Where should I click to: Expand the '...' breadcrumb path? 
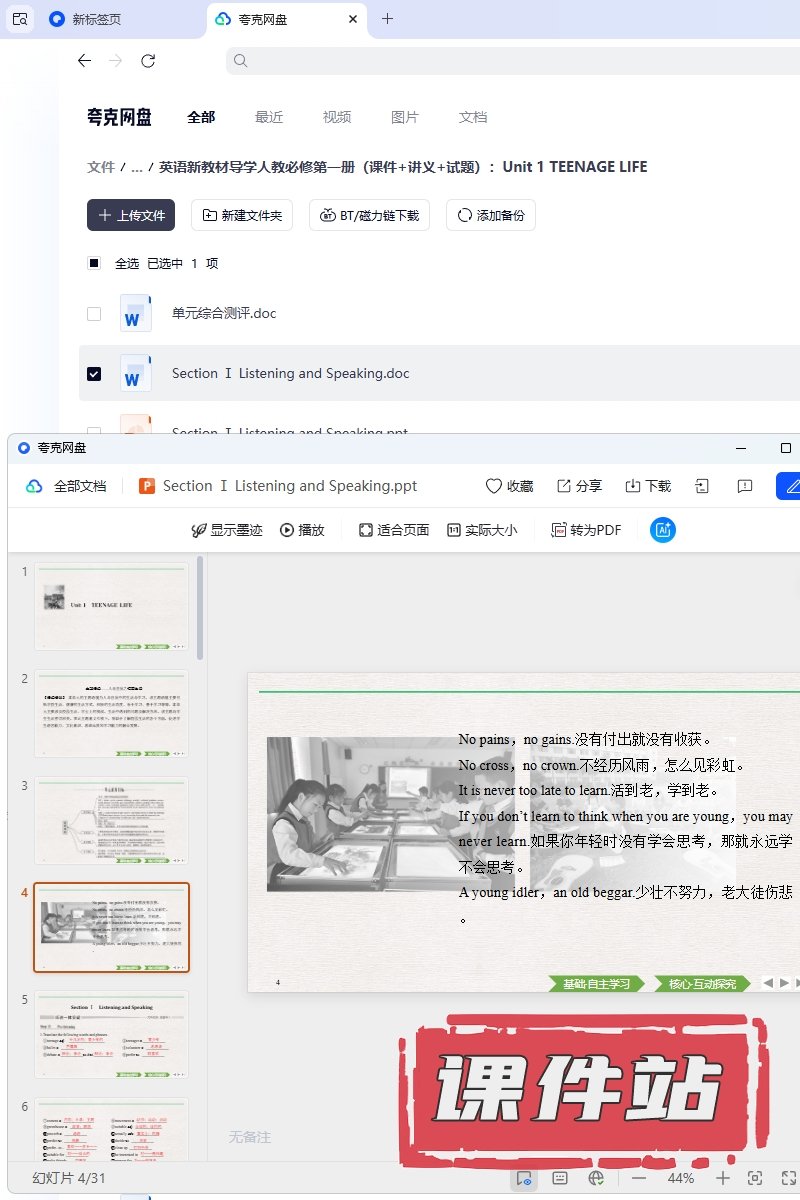pos(137,167)
